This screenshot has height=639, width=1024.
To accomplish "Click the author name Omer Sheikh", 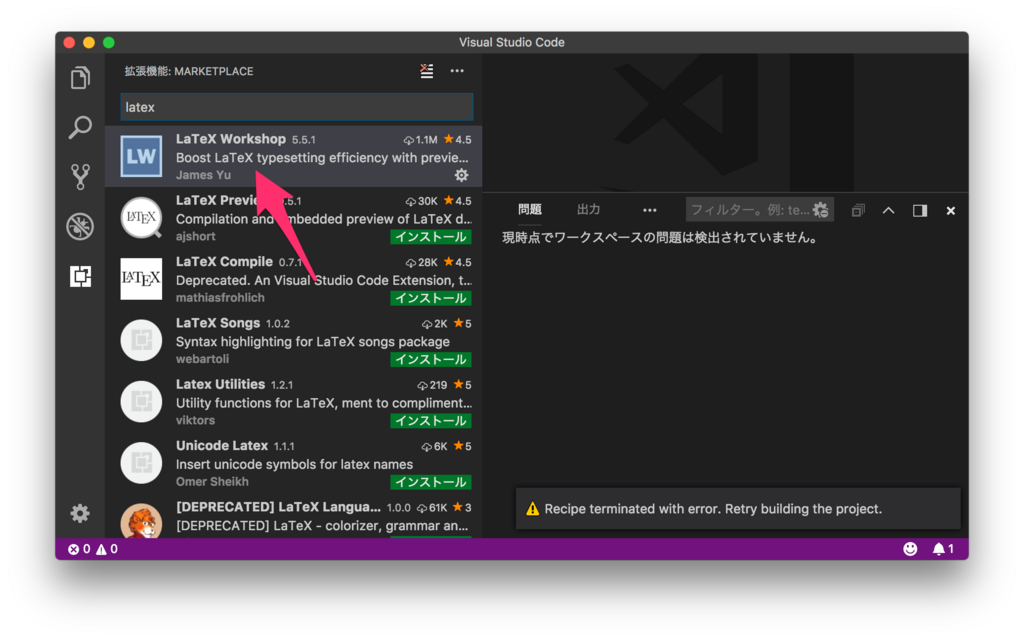I will (x=212, y=482).
